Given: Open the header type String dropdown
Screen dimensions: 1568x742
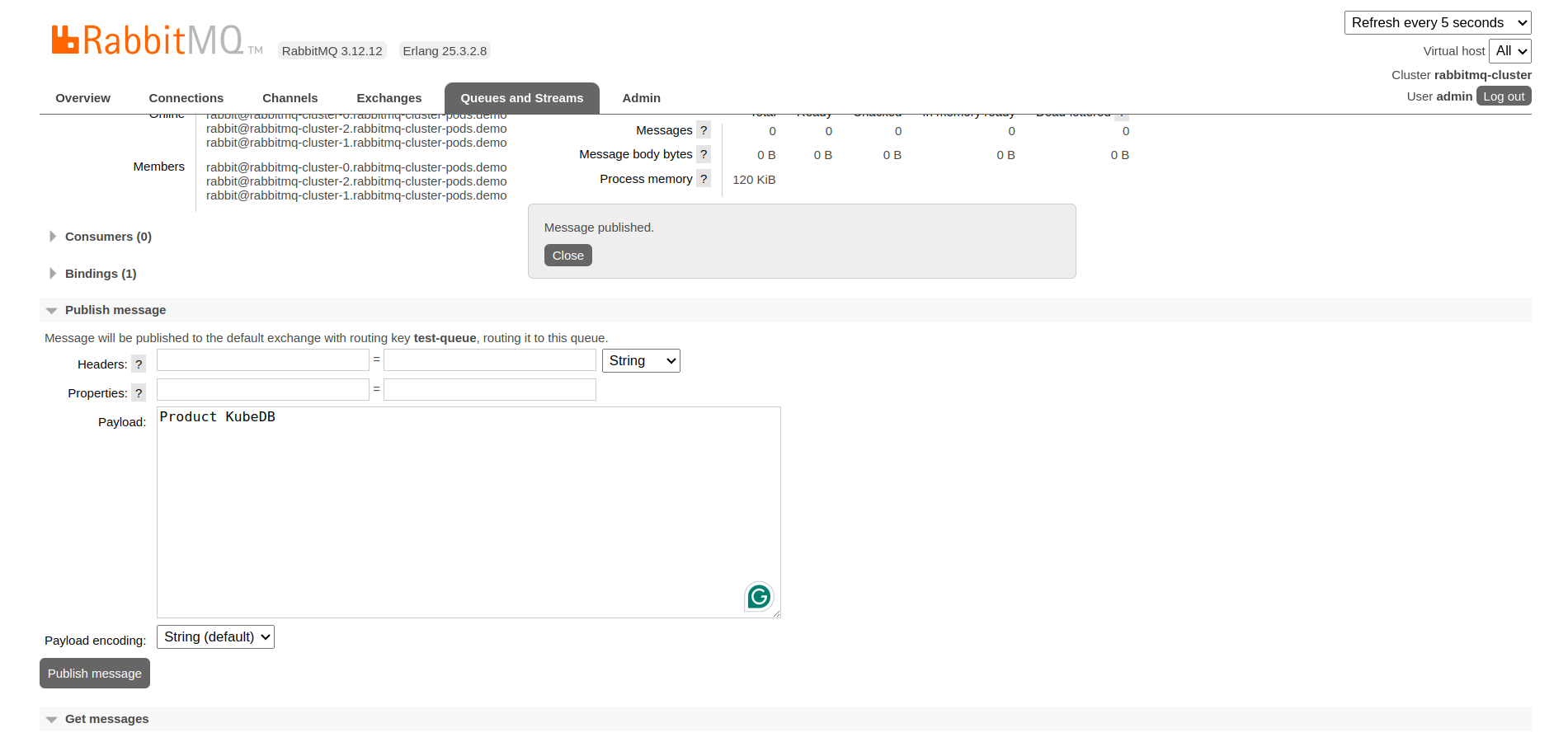Looking at the screenshot, I should pyautogui.click(x=641, y=361).
